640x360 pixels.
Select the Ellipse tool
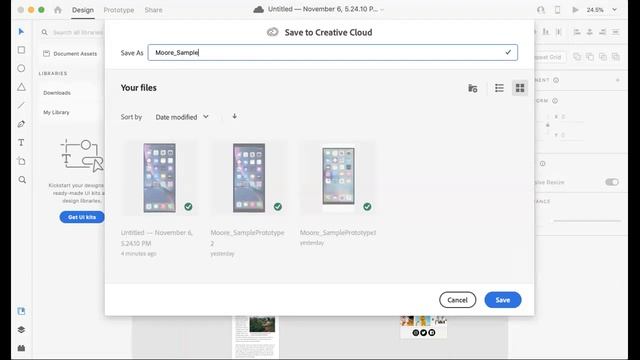[21, 68]
